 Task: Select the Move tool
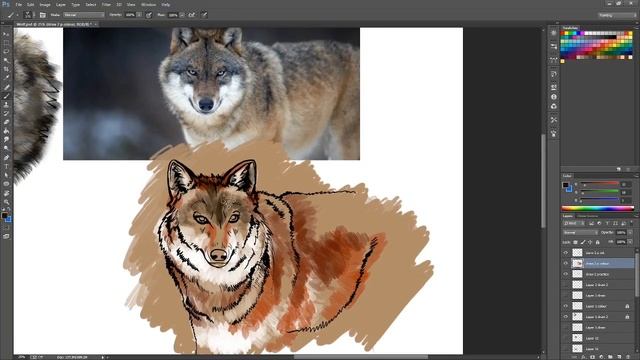coord(6,34)
